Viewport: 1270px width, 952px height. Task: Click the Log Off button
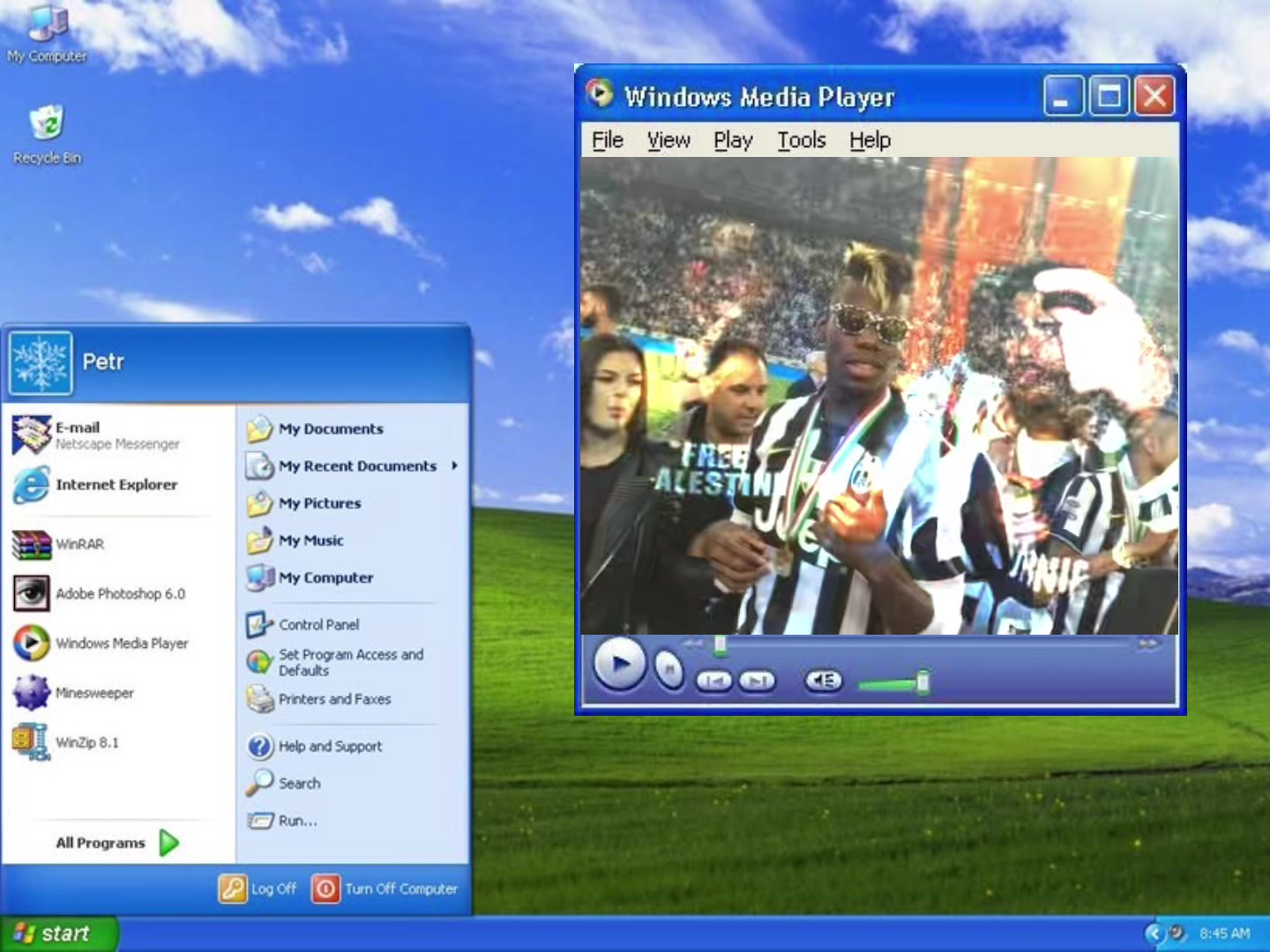pos(258,889)
